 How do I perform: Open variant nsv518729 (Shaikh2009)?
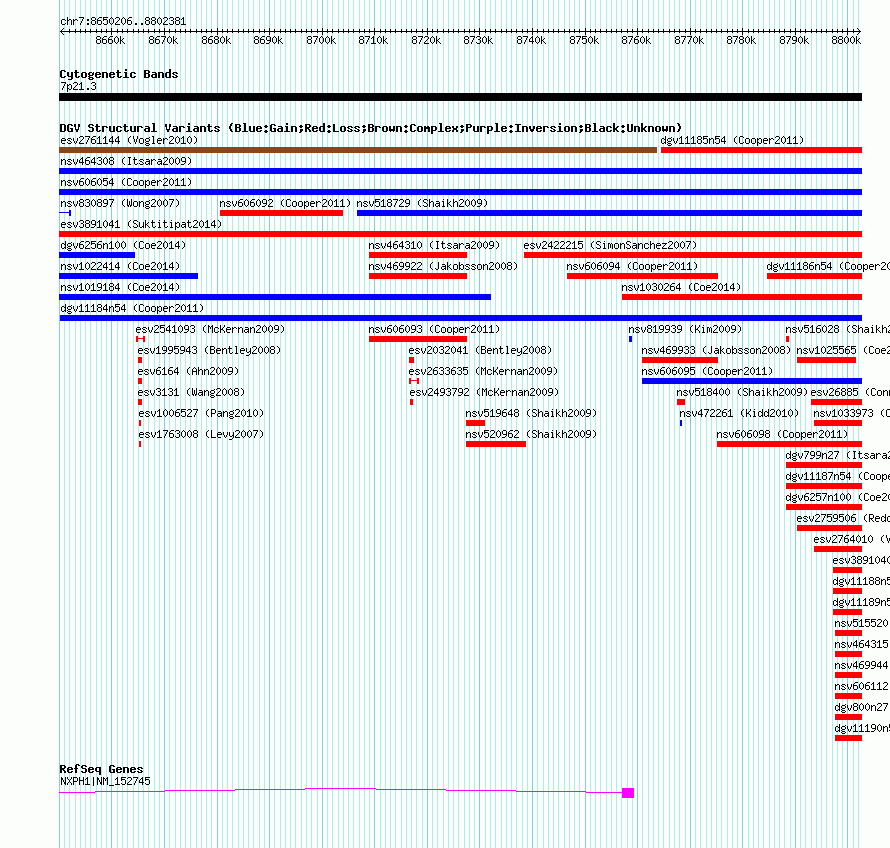(610, 213)
